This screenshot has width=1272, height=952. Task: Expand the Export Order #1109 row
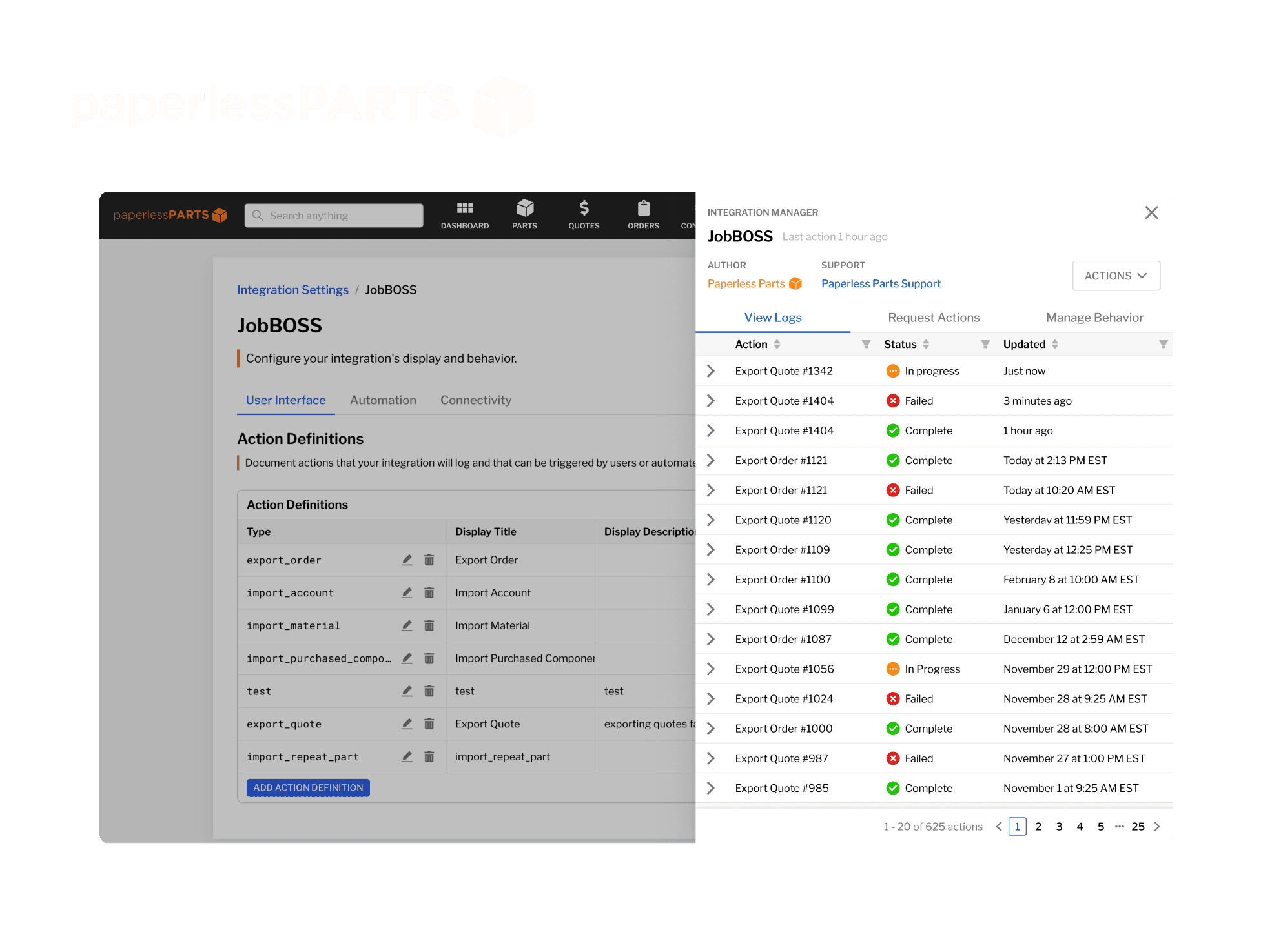click(x=711, y=550)
